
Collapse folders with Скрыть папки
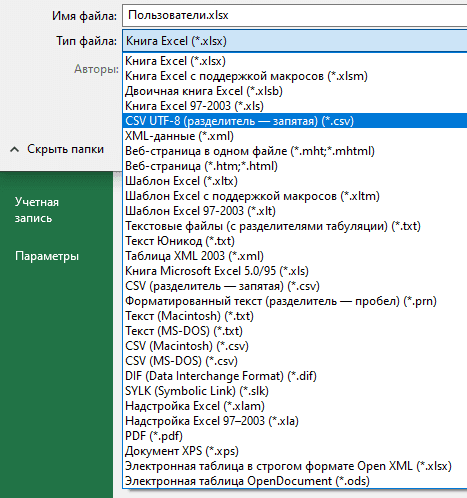(x=57, y=149)
